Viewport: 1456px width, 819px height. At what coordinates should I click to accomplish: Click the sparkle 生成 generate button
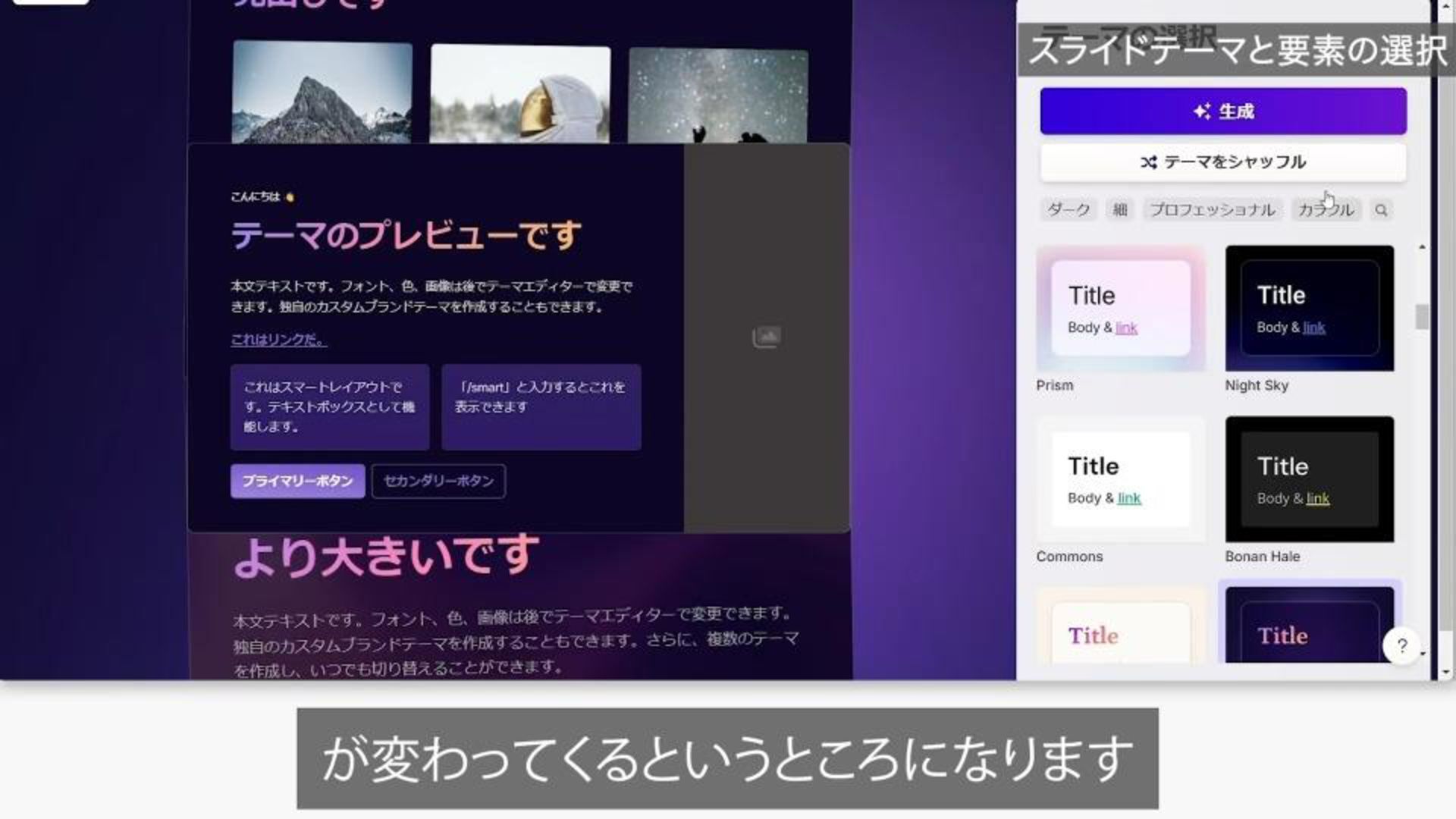click(x=1222, y=111)
